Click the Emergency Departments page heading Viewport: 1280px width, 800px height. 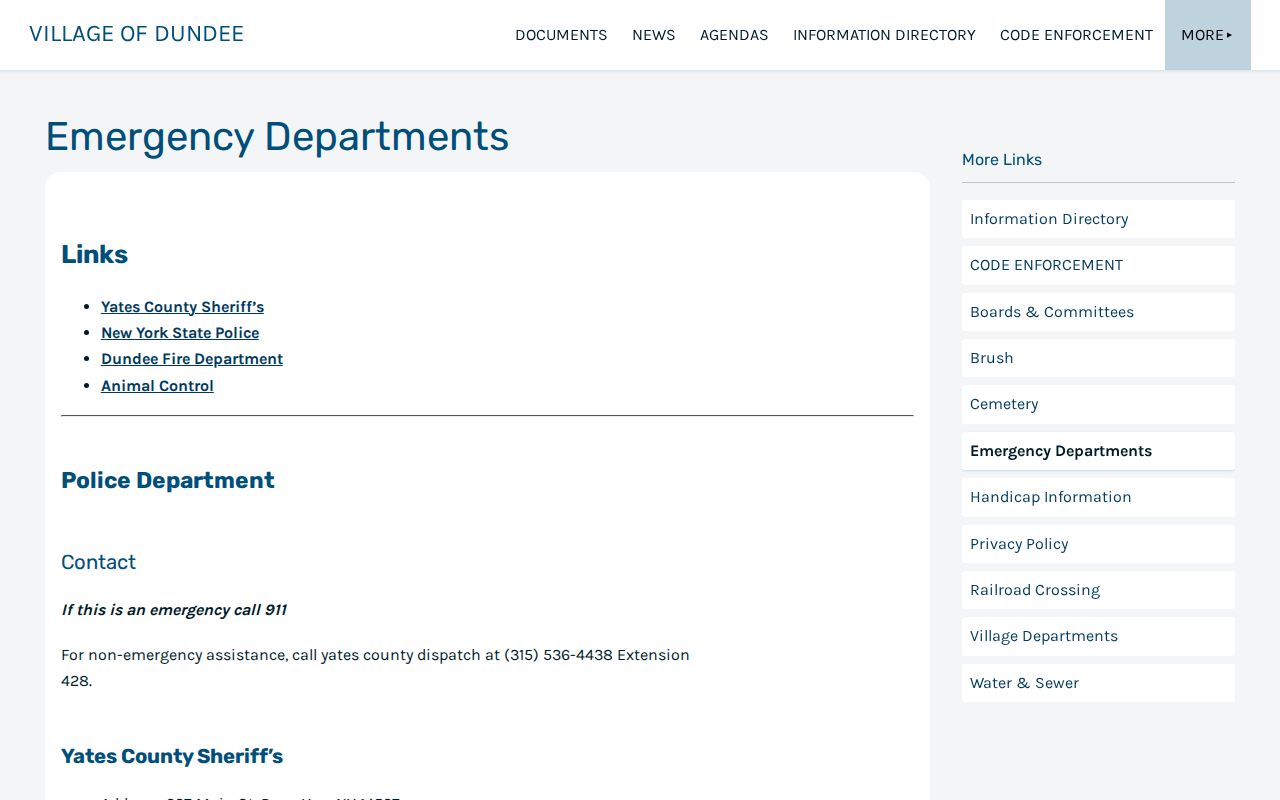point(277,137)
